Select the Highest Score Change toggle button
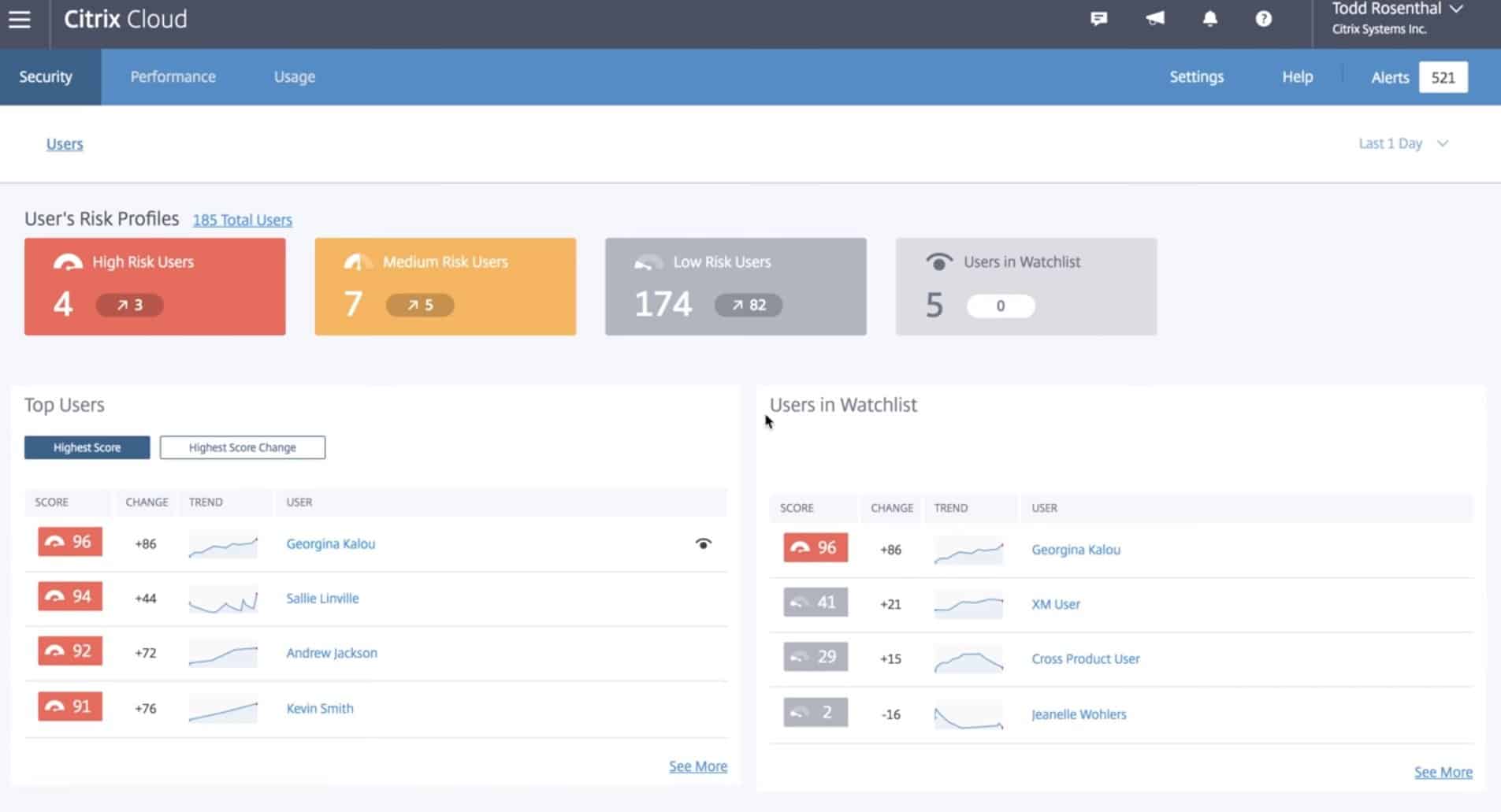 243,447
